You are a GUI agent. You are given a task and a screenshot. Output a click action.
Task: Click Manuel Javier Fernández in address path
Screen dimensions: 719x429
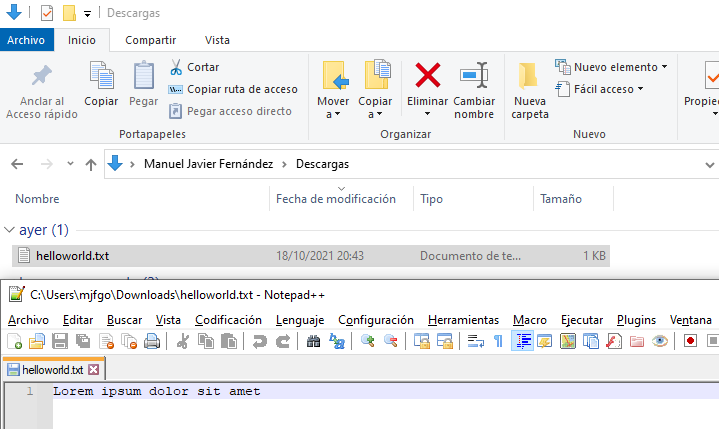tap(208, 164)
